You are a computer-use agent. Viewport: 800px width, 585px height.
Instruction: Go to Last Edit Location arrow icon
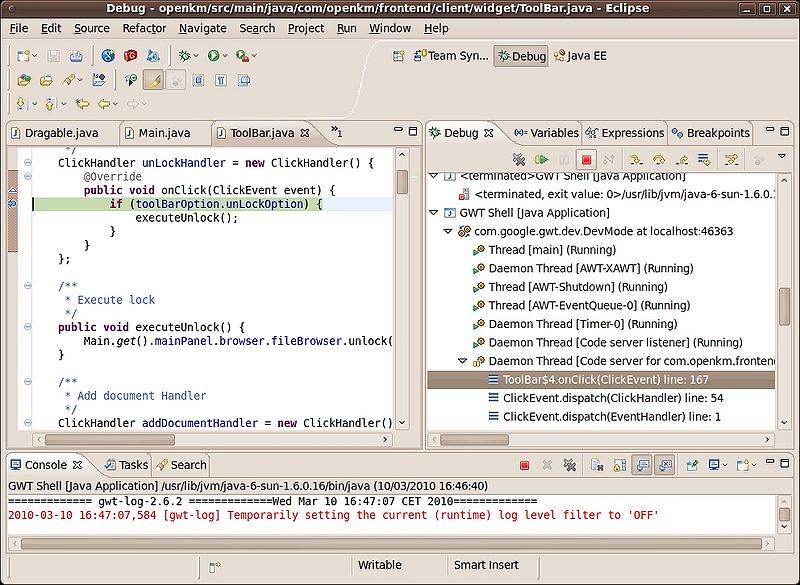coord(82,104)
